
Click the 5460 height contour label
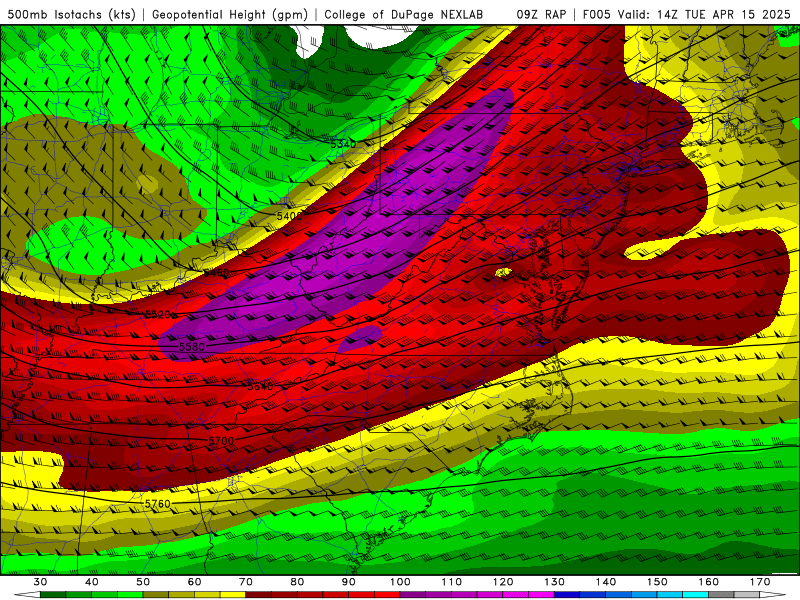(217, 273)
